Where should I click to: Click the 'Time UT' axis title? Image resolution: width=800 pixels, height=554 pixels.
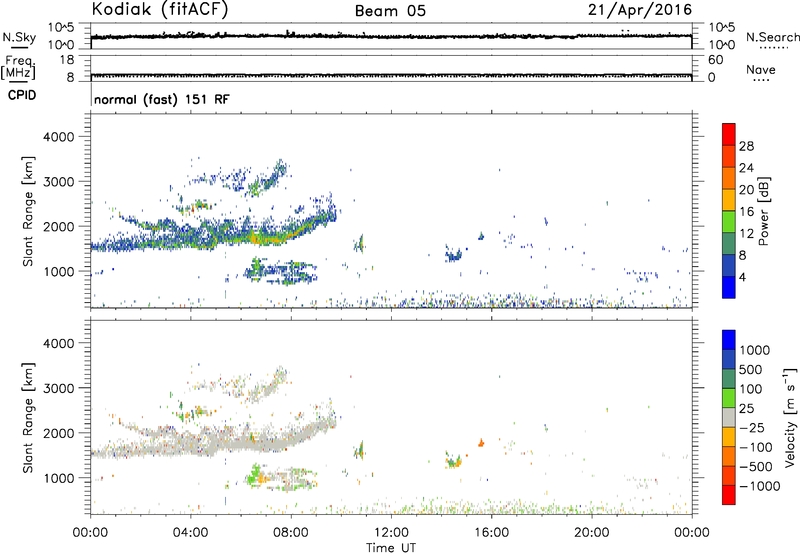[391, 548]
